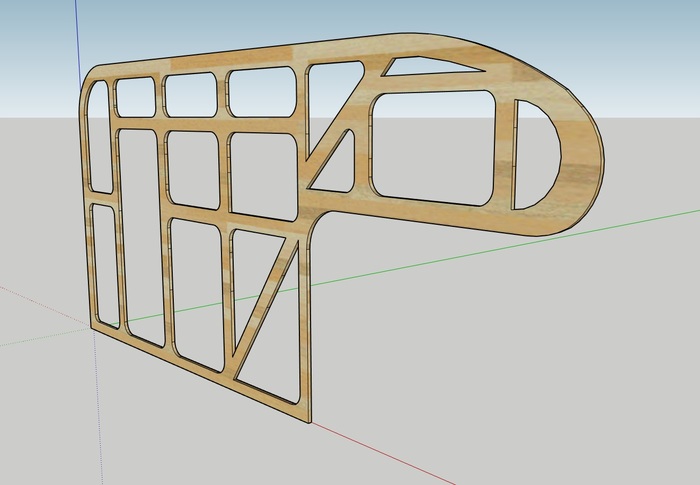The width and height of the screenshot is (700, 485).
Task: Select the arched cutout at top-left corner
Action: [98, 134]
